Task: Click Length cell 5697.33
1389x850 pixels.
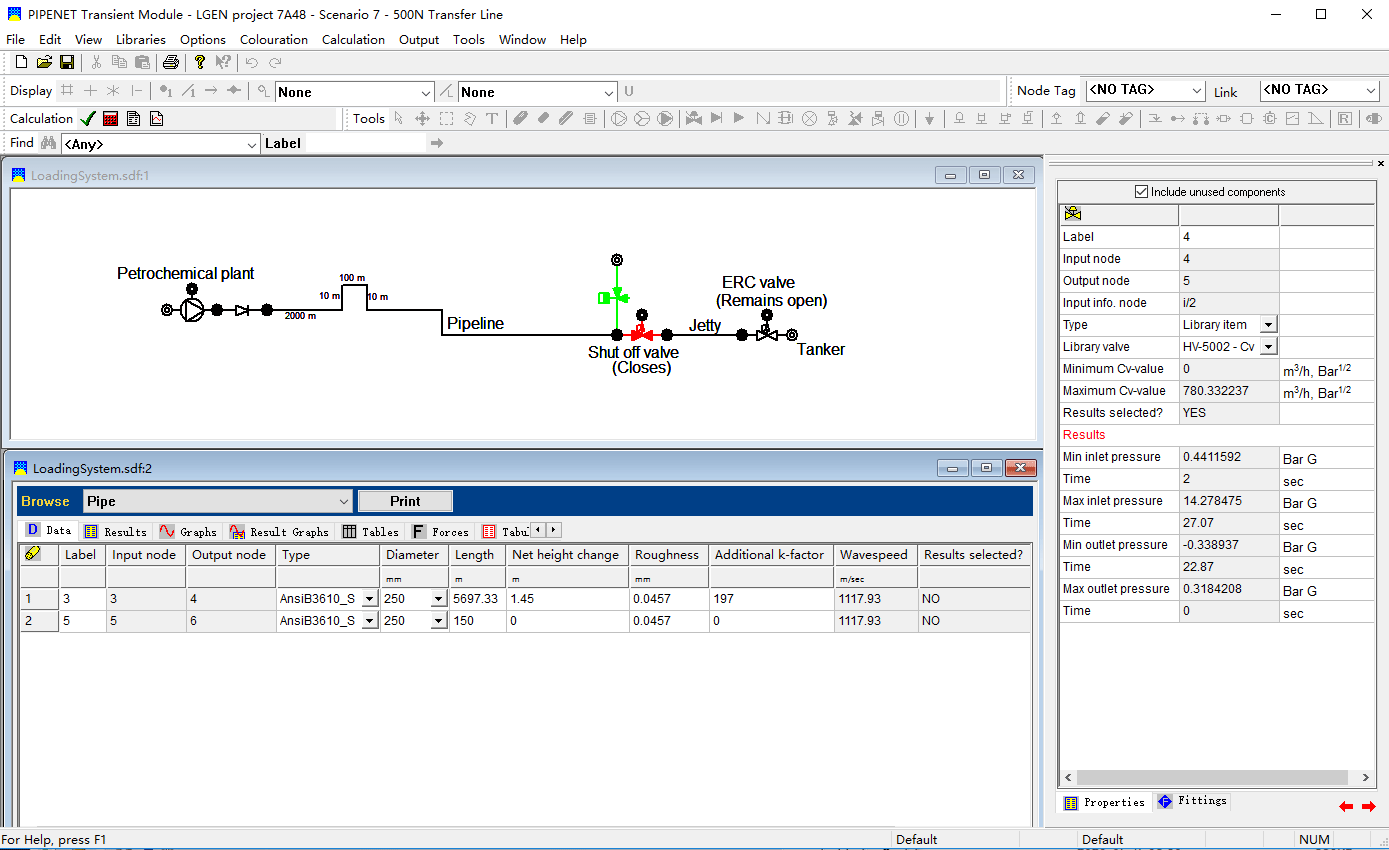Action: pyautogui.click(x=478, y=599)
